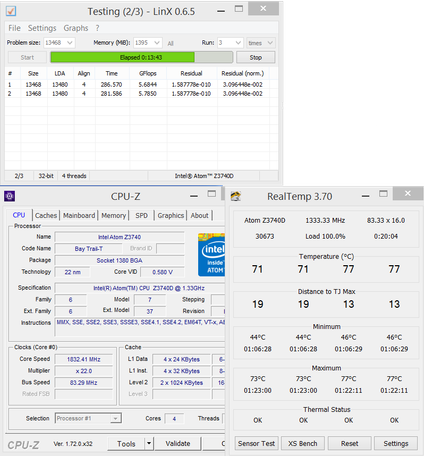
Task: Click the Tools button in CPU-Z
Action: tap(126, 444)
